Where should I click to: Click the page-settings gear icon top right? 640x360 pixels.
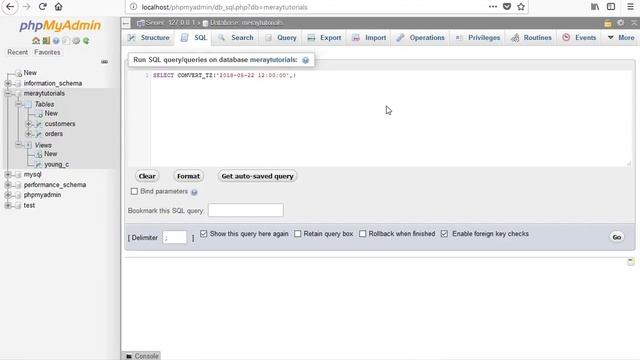[x=621, y=23]
